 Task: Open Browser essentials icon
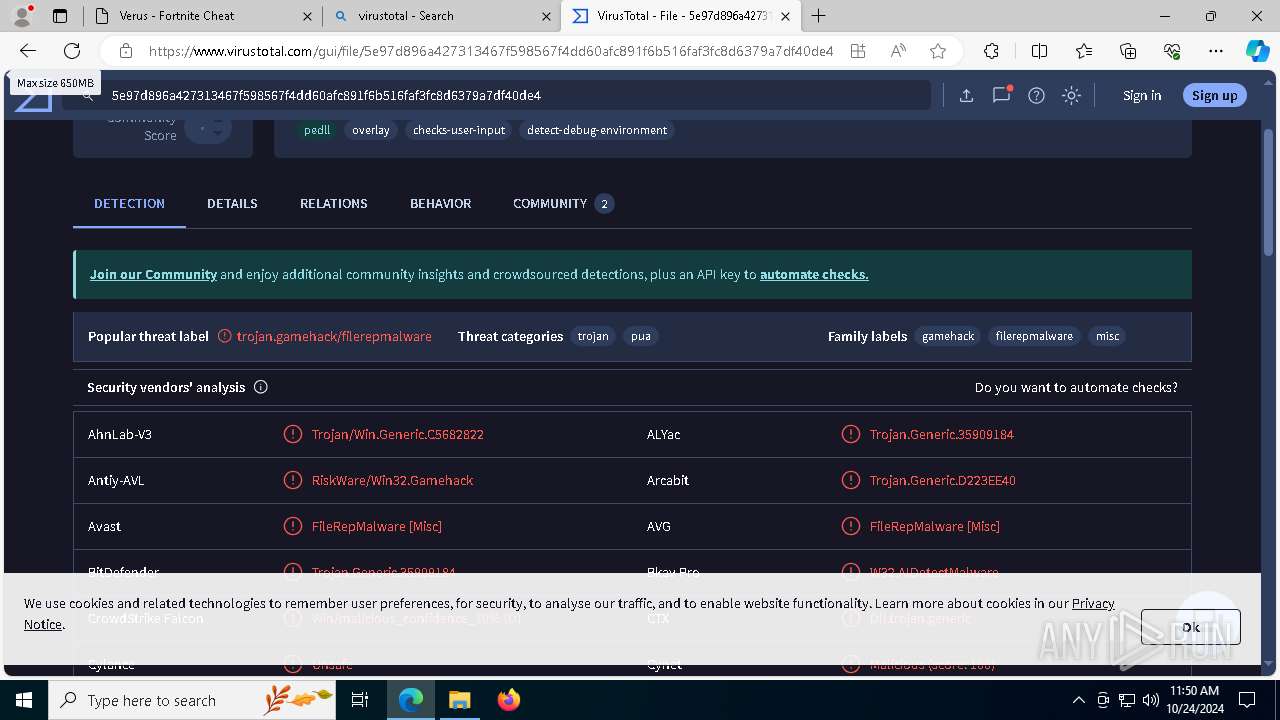pos(1172,51)
